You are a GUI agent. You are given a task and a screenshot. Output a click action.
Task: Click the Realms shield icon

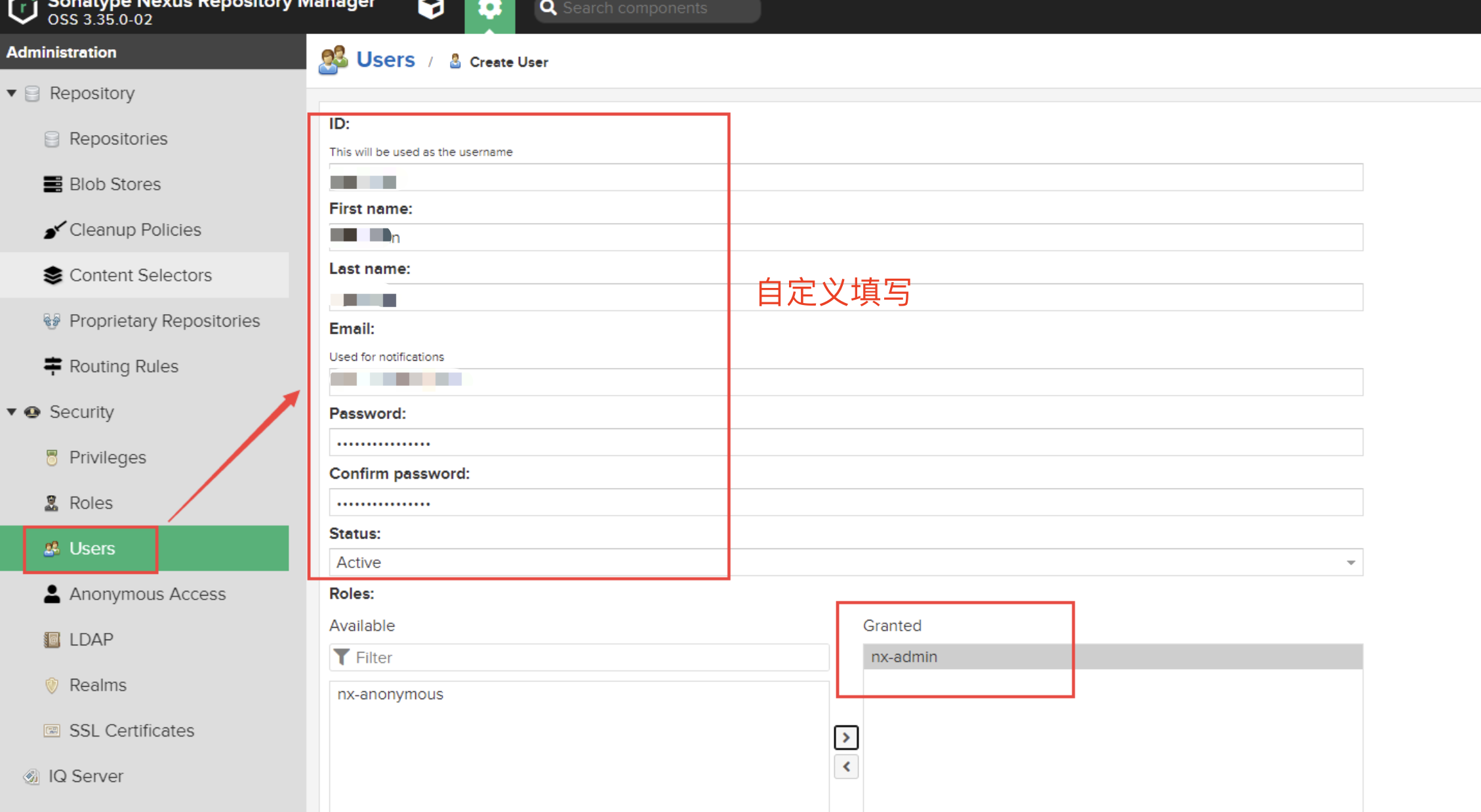(x=52, y=685)
